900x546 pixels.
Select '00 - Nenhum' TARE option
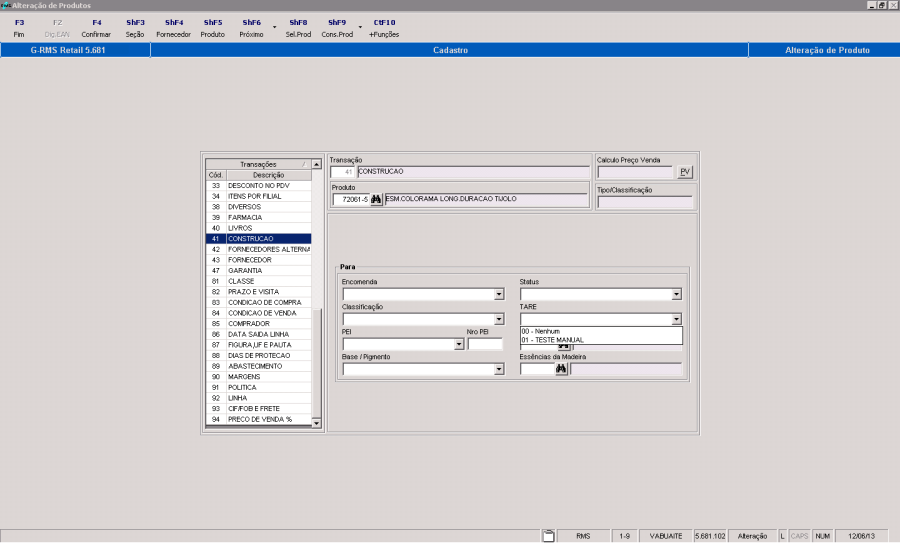(x=601, y=331)
